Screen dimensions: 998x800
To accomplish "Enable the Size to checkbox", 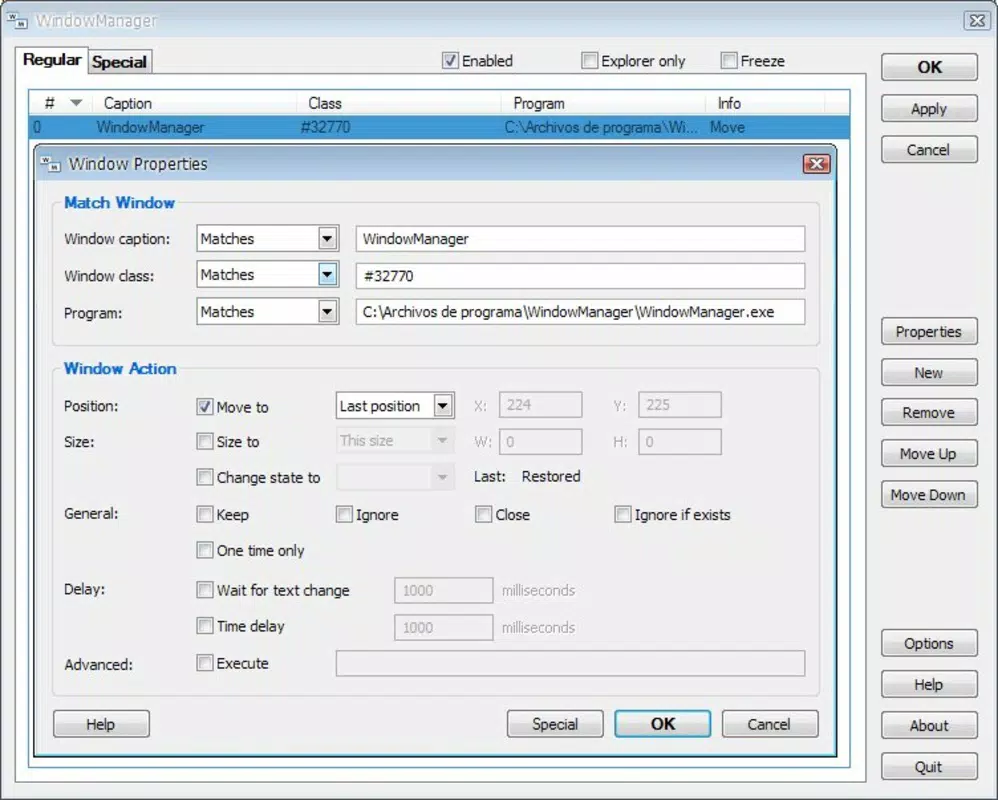I will [x=204, y=441].
